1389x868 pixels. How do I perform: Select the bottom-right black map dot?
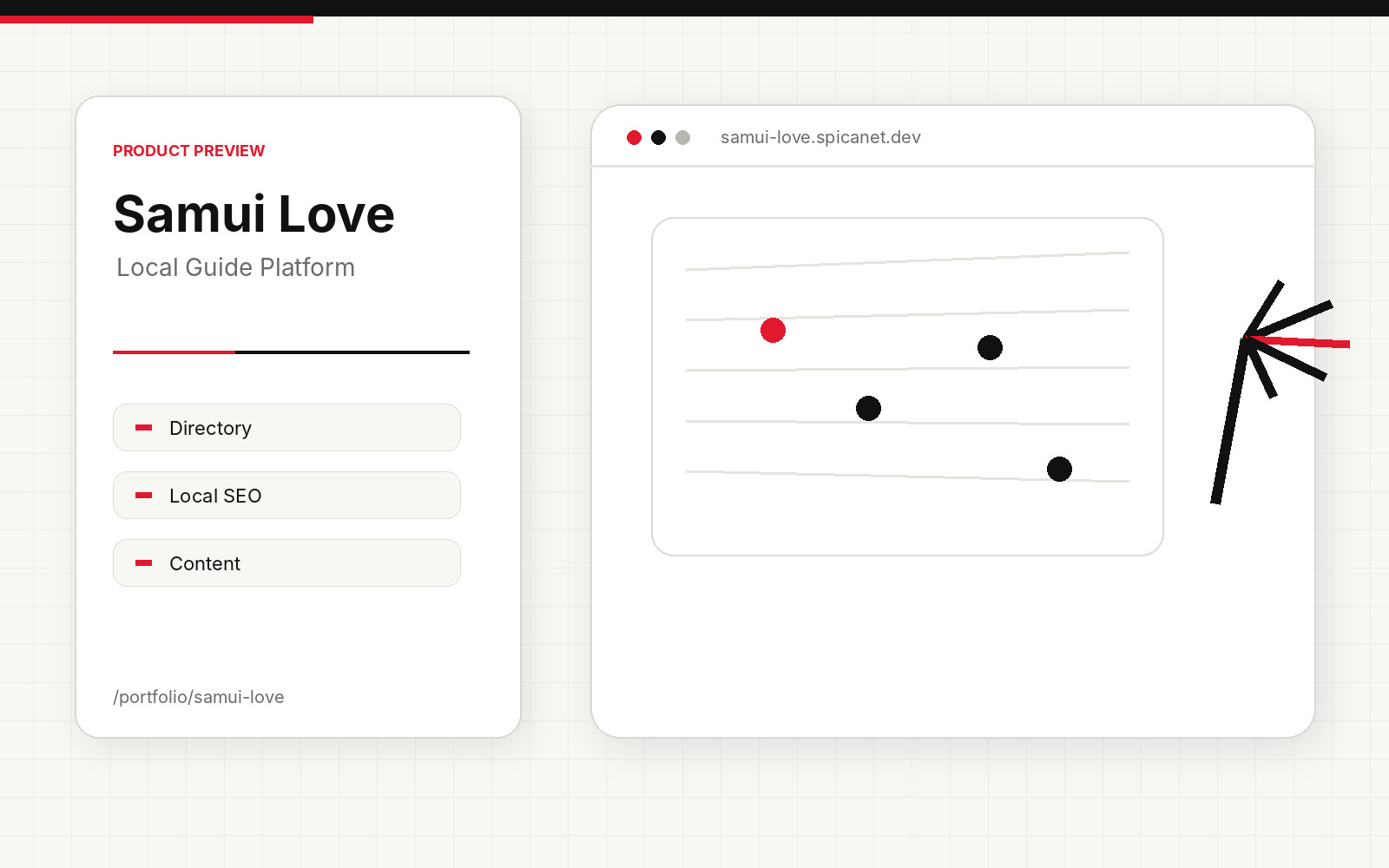1059,469
